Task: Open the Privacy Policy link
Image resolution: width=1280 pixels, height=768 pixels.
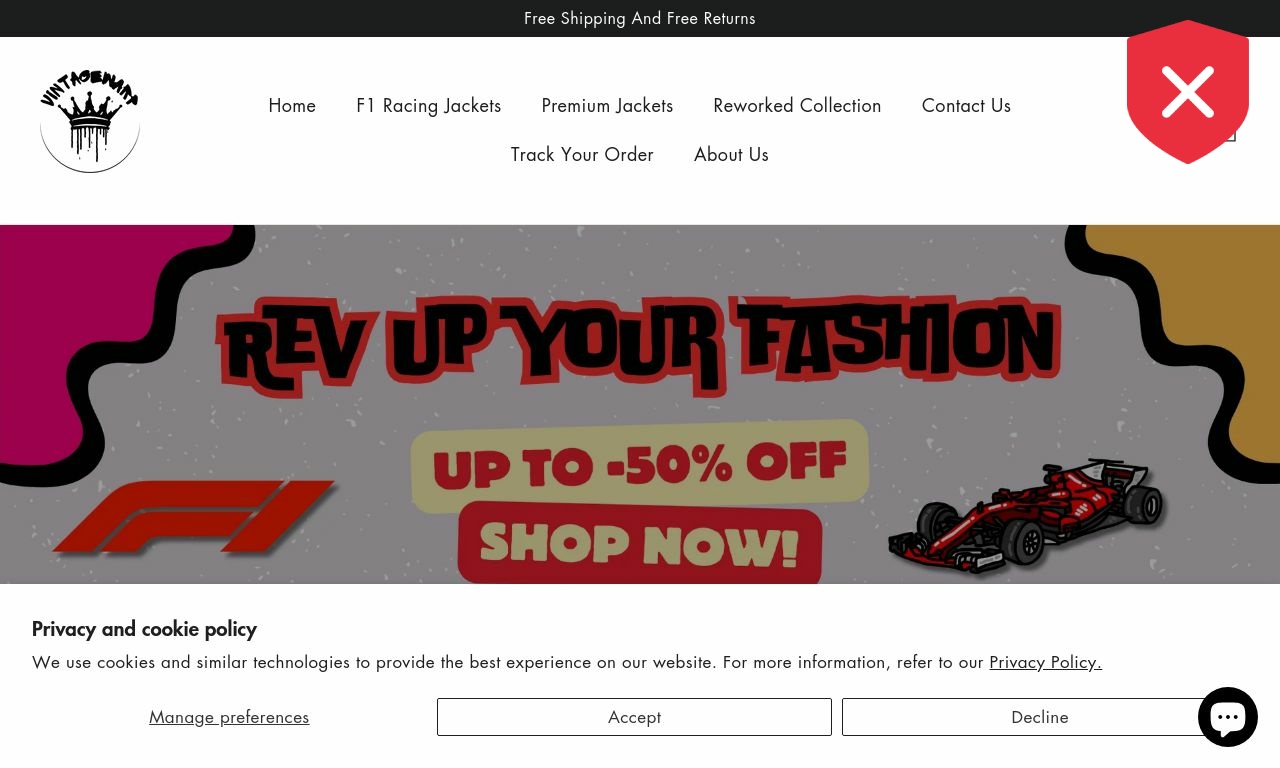Action: pyautogui.click(x=1046, y=662)
